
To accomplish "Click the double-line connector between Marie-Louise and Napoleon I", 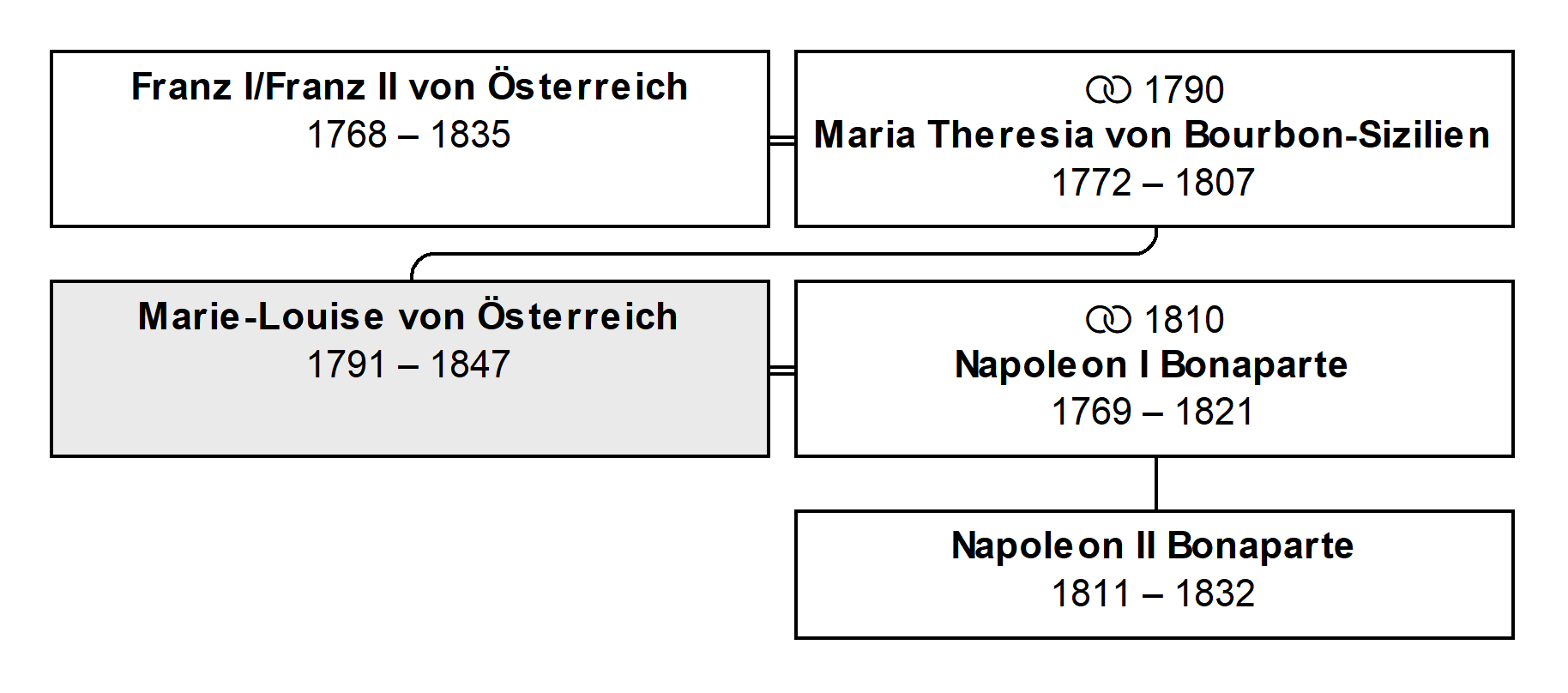I will tap(782, 370).
